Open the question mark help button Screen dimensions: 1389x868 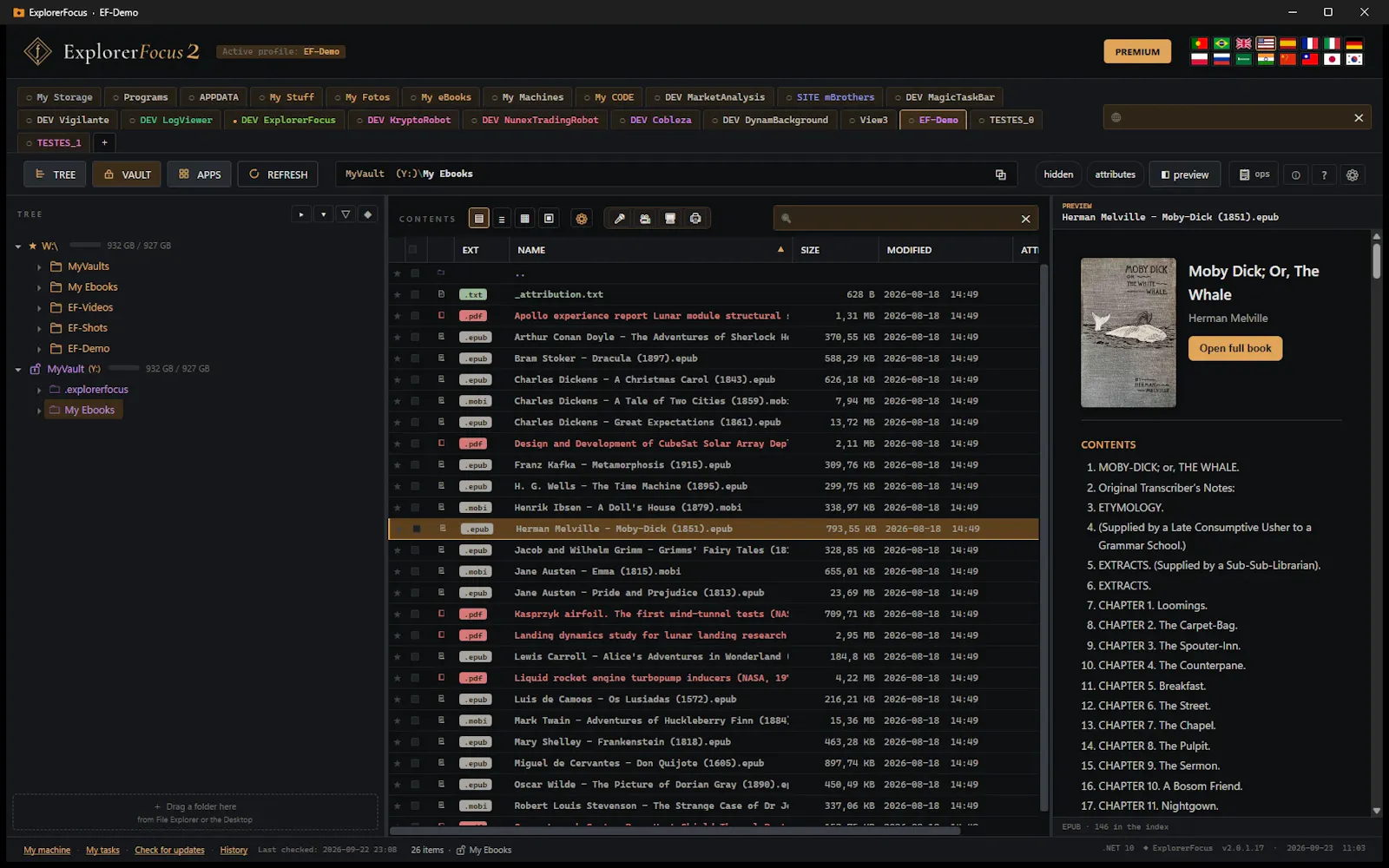1324,174
